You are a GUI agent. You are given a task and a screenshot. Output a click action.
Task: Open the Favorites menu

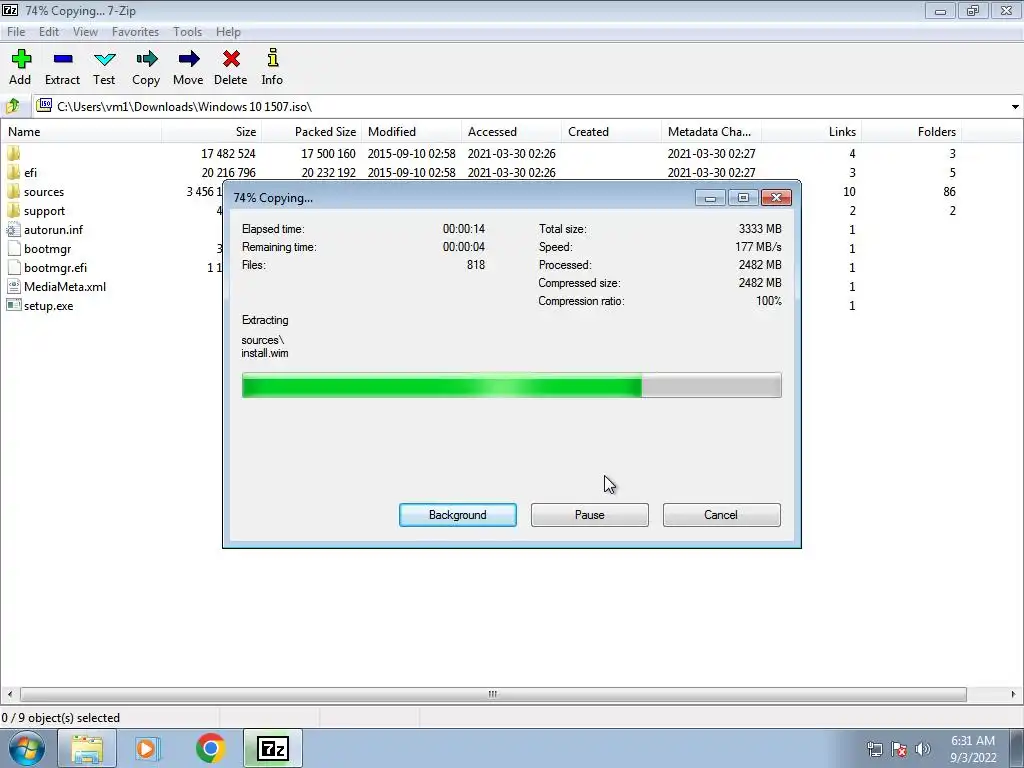pyautogui.click(x=135, y=31)
